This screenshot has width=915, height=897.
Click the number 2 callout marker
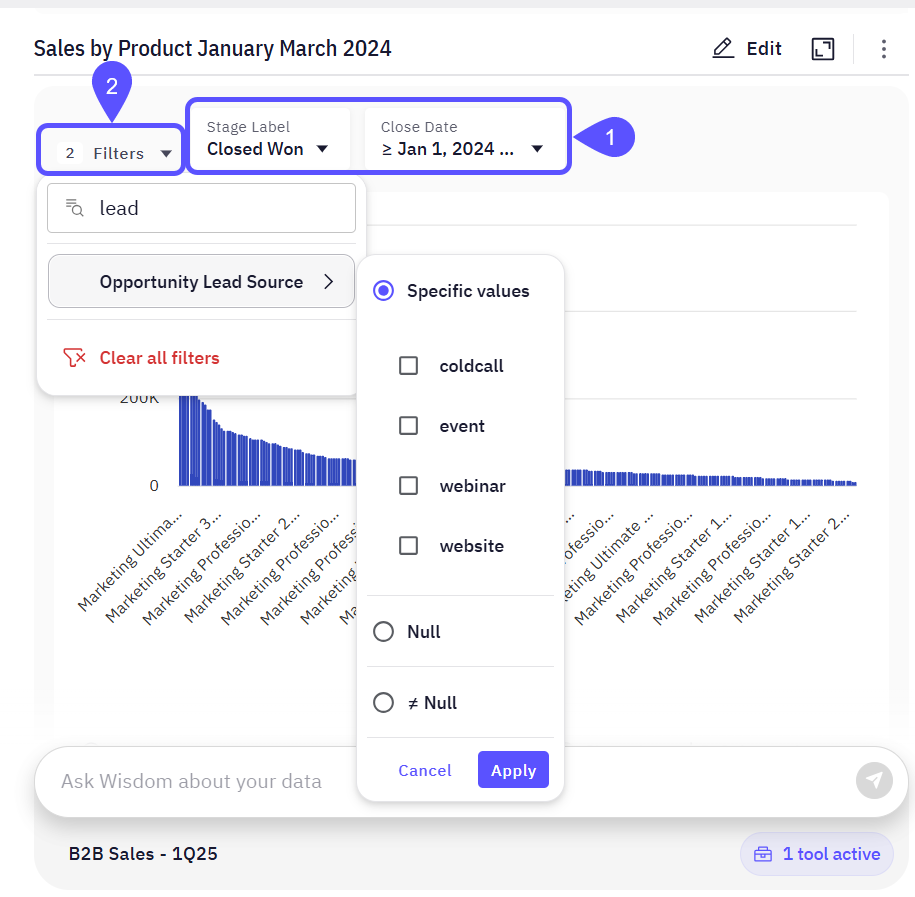click(x=112, y=88)
